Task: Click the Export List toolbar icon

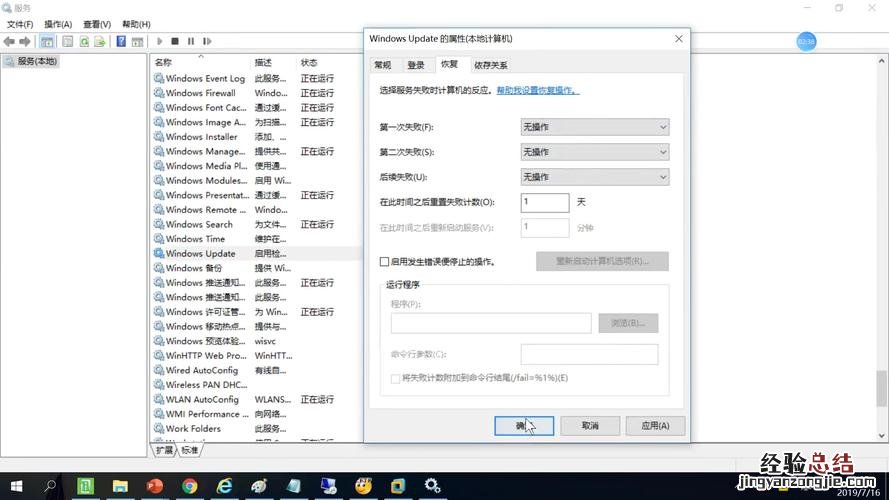Action: [x=100, y=41]
